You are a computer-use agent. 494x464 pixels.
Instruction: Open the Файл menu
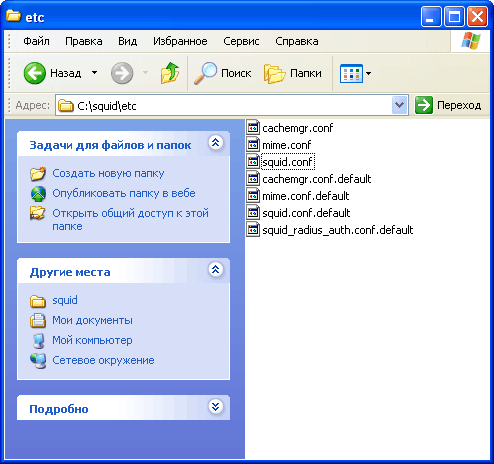(x=36, y=41)
